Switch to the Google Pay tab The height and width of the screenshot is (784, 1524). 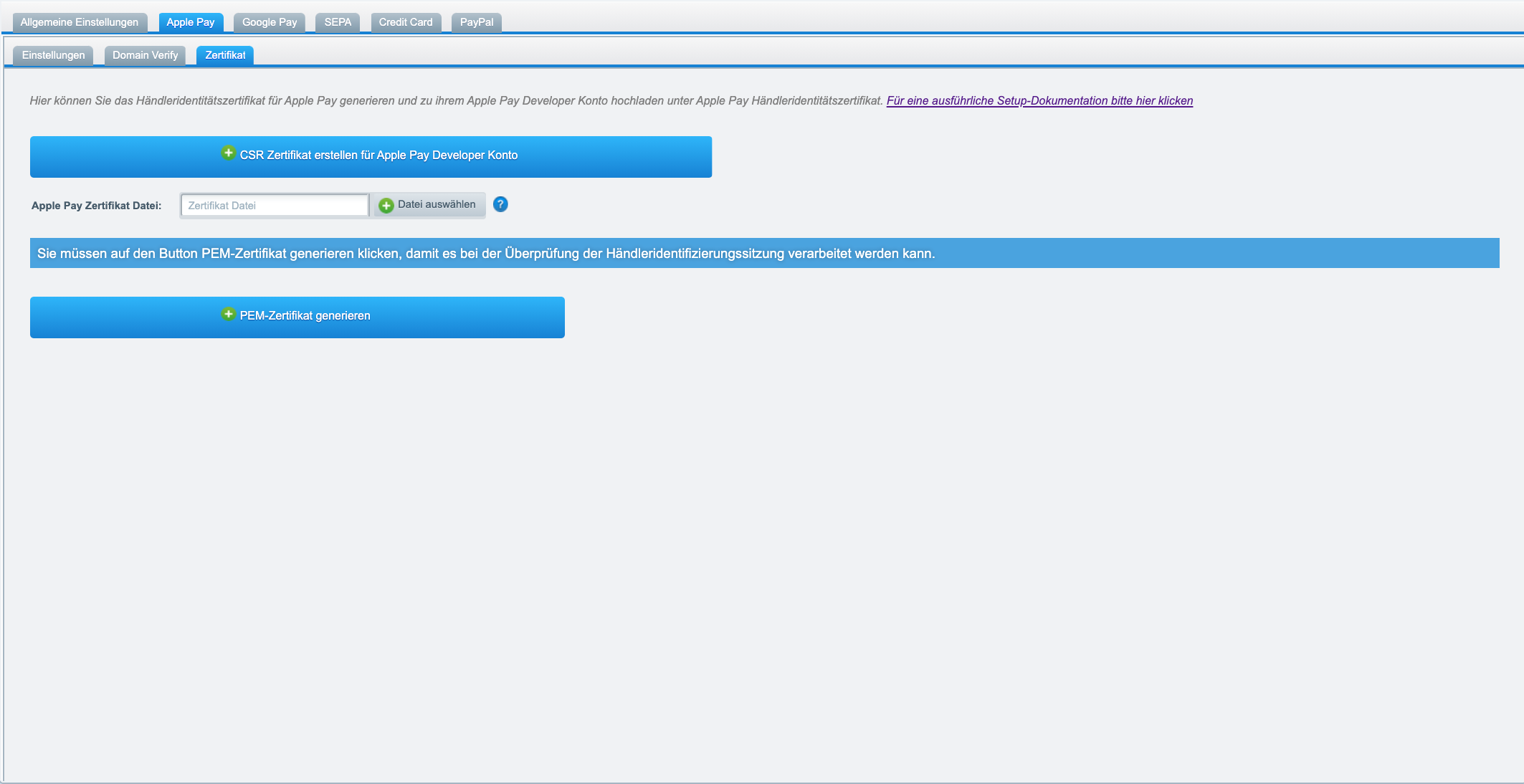[270, 22]
